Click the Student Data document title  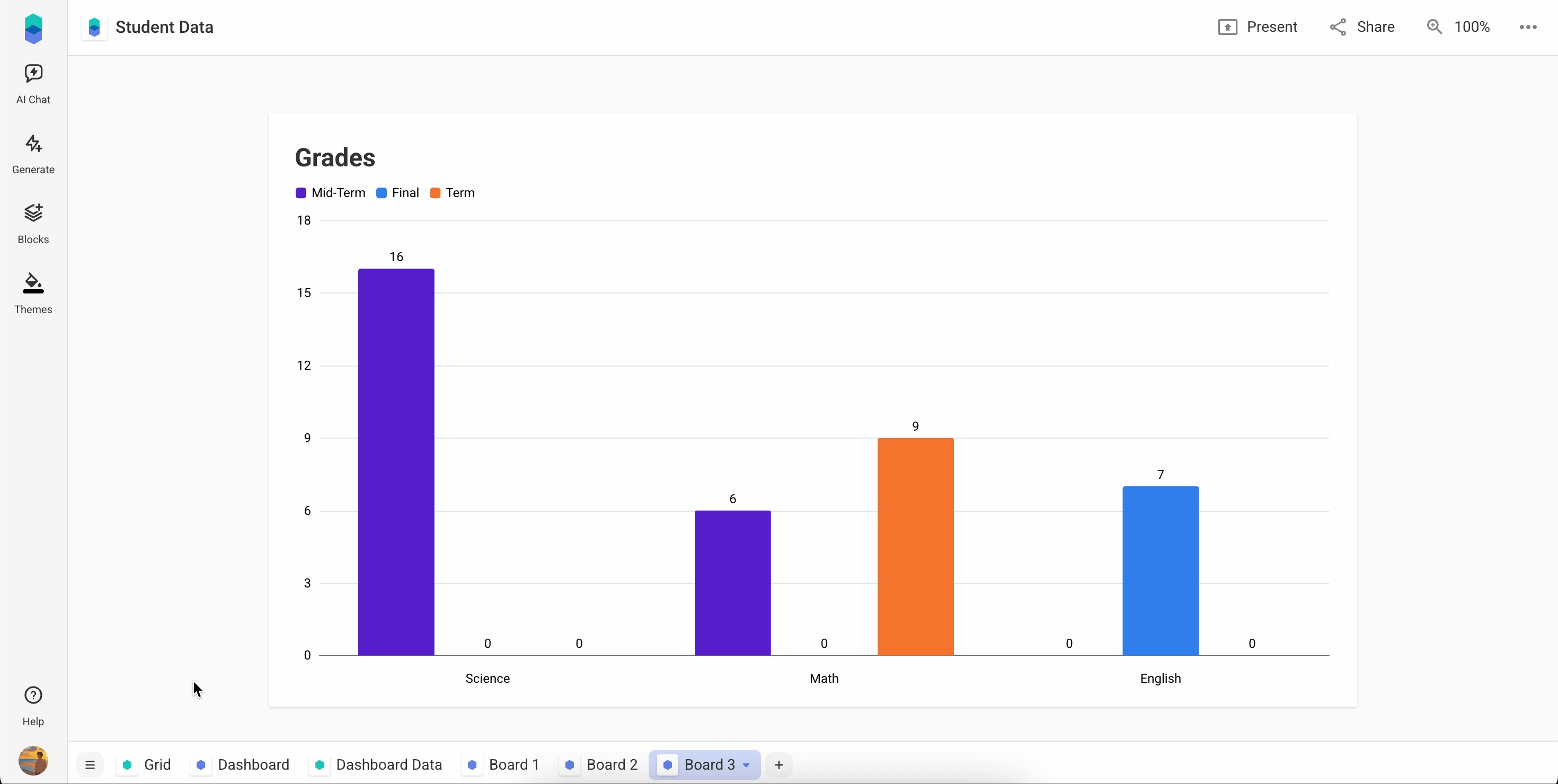pos(164,26)
